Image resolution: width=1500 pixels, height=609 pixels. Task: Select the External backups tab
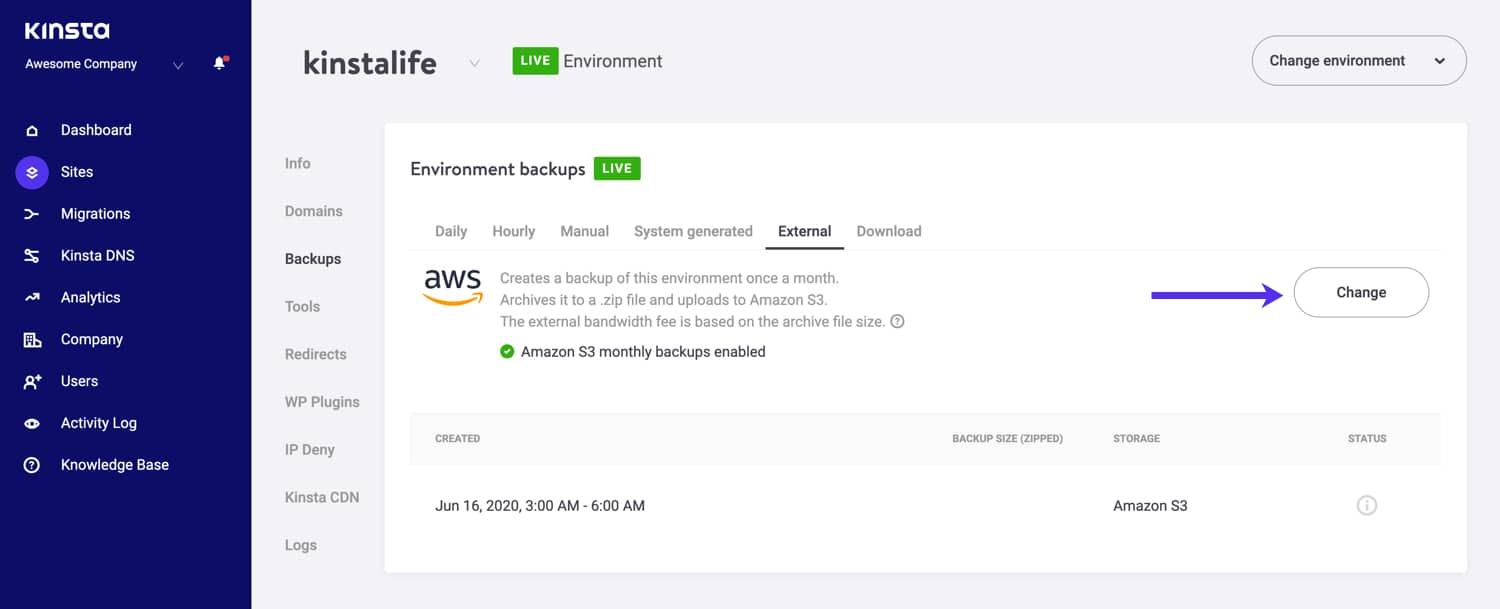pyautogui.click(x=805, y=231)
